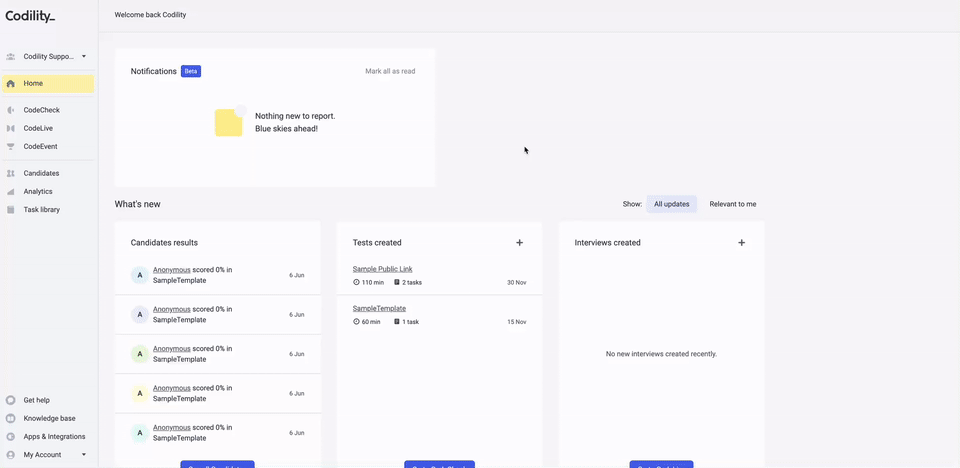960x468 pixels.
Task: Show updates Relevant to me
Action: click(733, 204)
